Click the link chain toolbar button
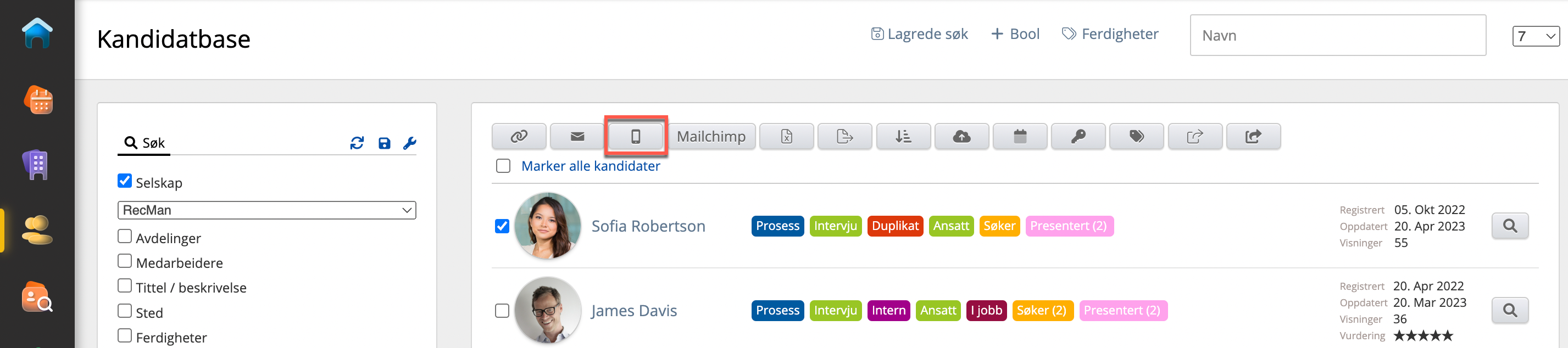The height and width of the screenshot is (348, 1568). coord(519,136)
